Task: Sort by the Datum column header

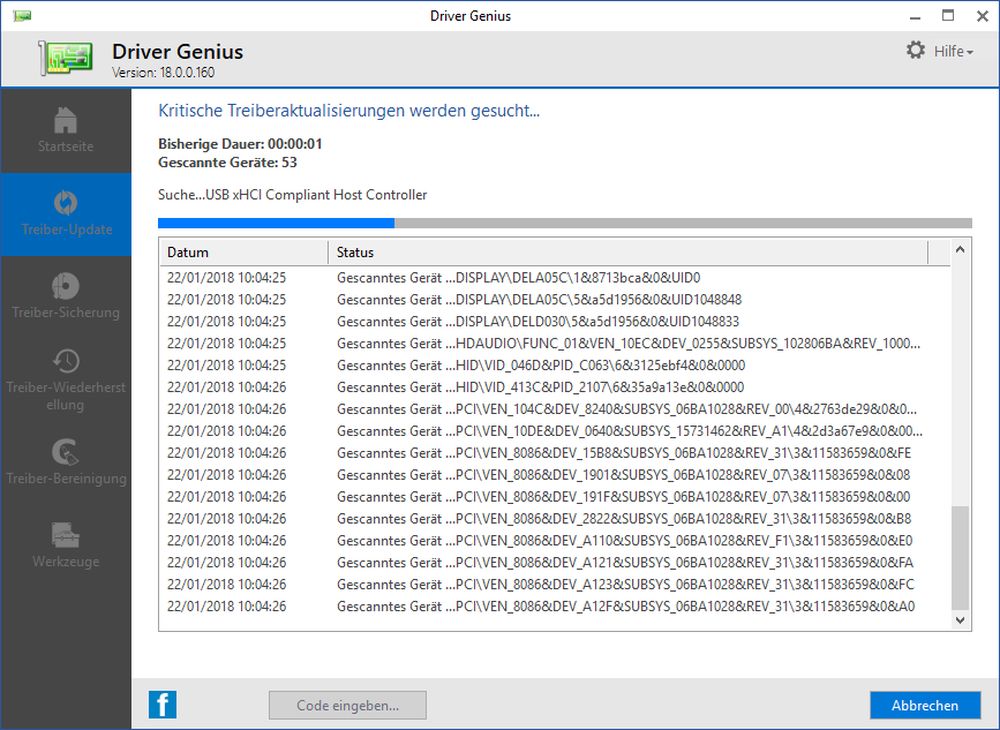Action: 243,252
